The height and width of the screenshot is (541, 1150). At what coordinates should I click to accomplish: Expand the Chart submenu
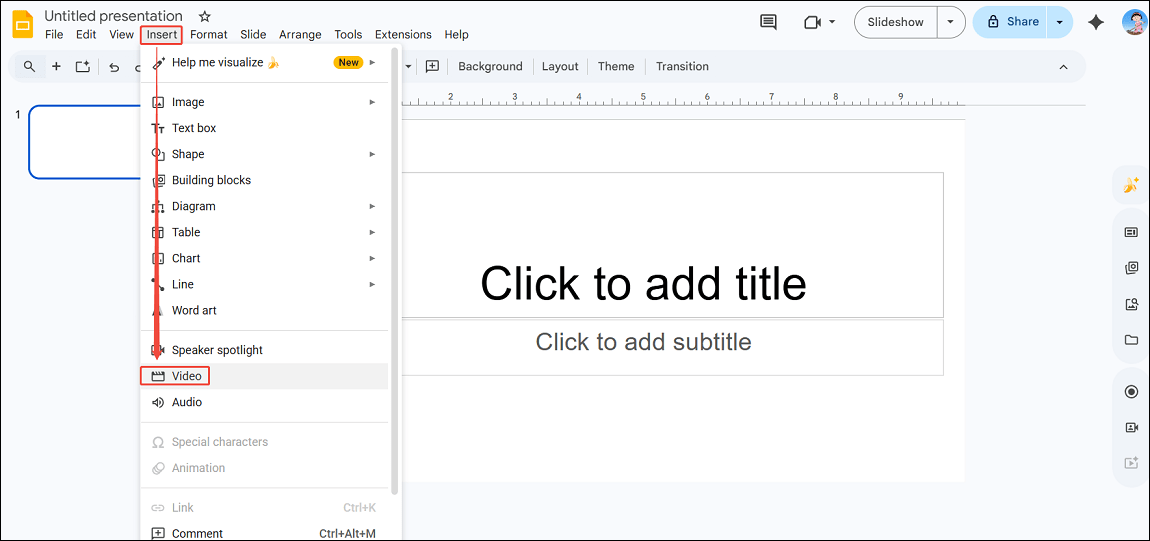[x=264, y=259]
